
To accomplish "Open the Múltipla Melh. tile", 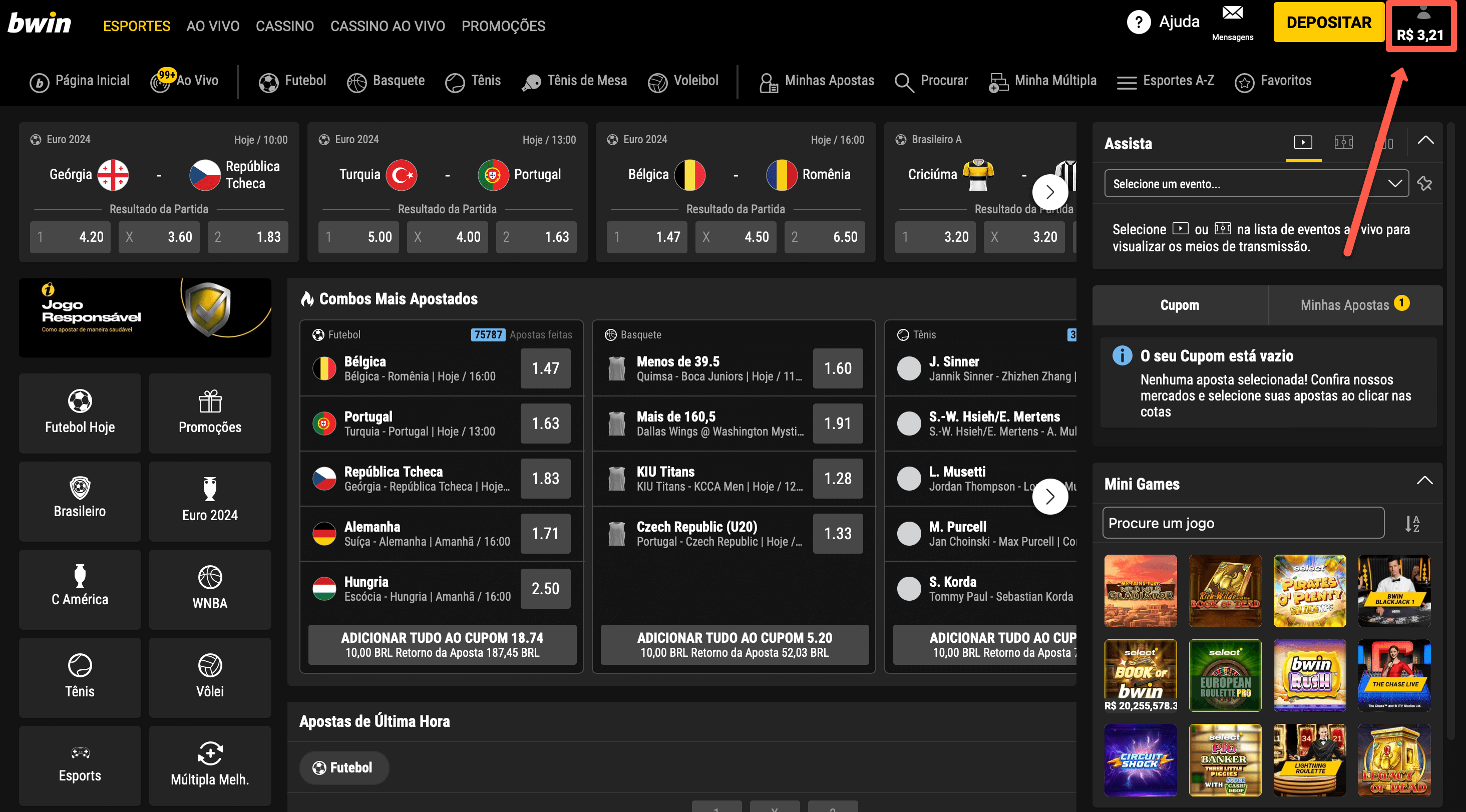I will pos(210,765).
